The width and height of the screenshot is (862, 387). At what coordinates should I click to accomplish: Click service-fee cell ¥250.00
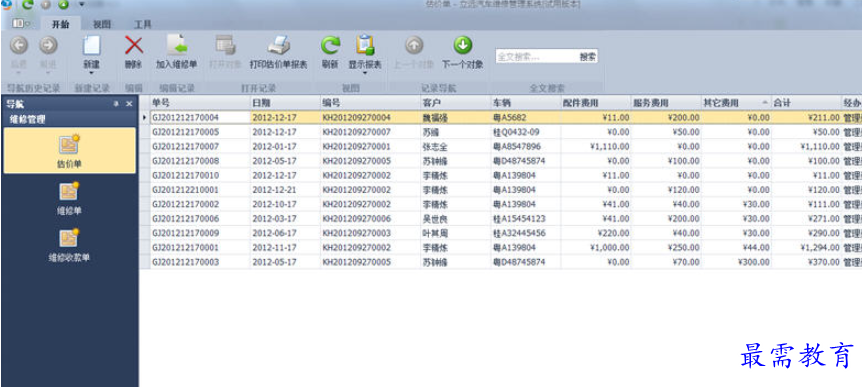666,247
